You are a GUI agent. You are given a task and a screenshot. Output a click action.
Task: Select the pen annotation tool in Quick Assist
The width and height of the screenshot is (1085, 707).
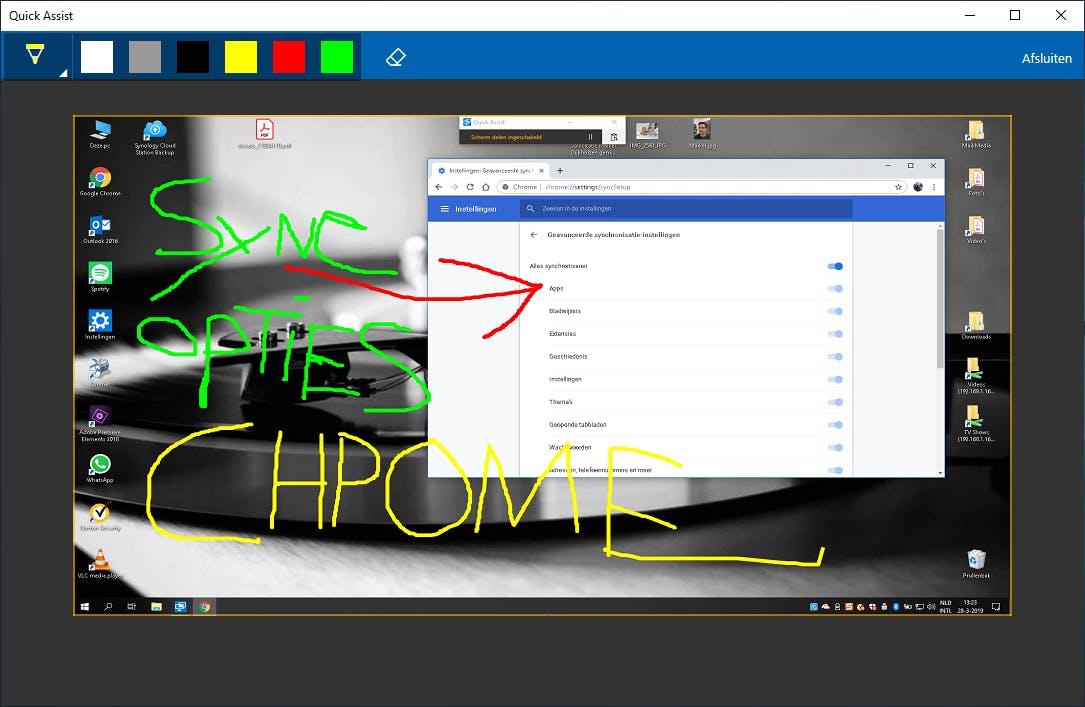coord(35,55)
